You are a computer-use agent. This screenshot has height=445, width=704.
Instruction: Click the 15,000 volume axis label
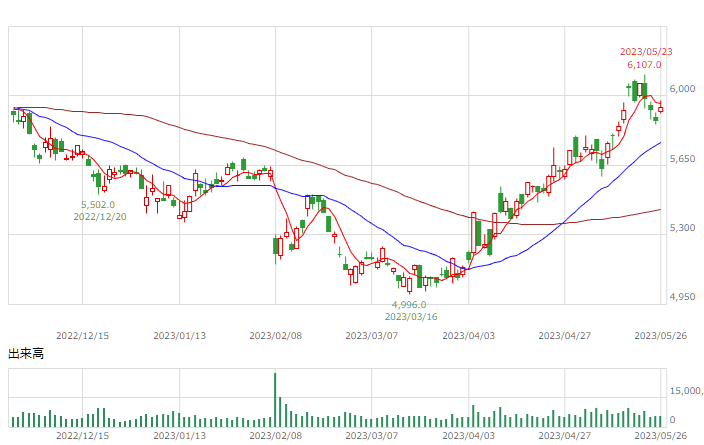686,391
